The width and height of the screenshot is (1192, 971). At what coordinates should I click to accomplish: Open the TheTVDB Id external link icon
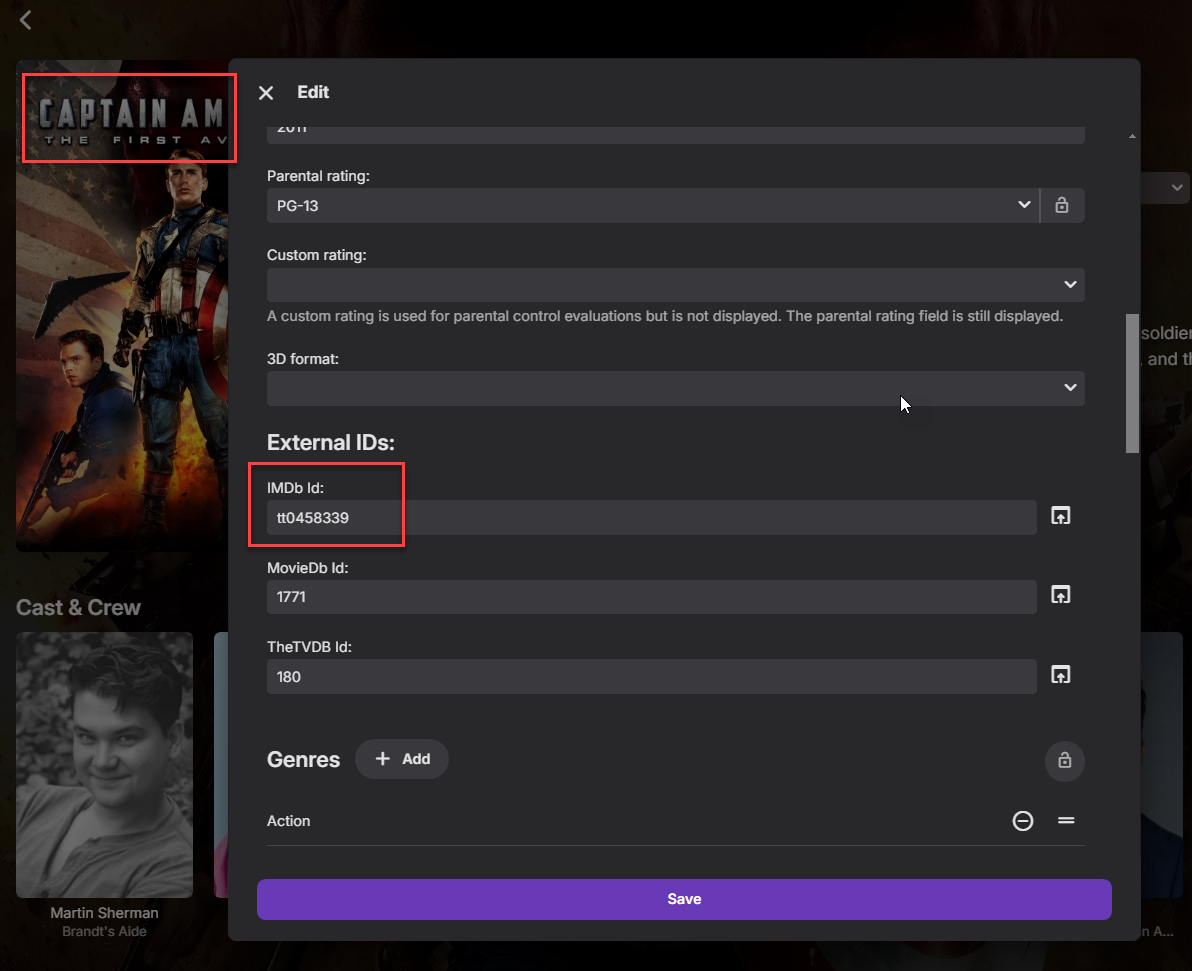click(1060, 675)
